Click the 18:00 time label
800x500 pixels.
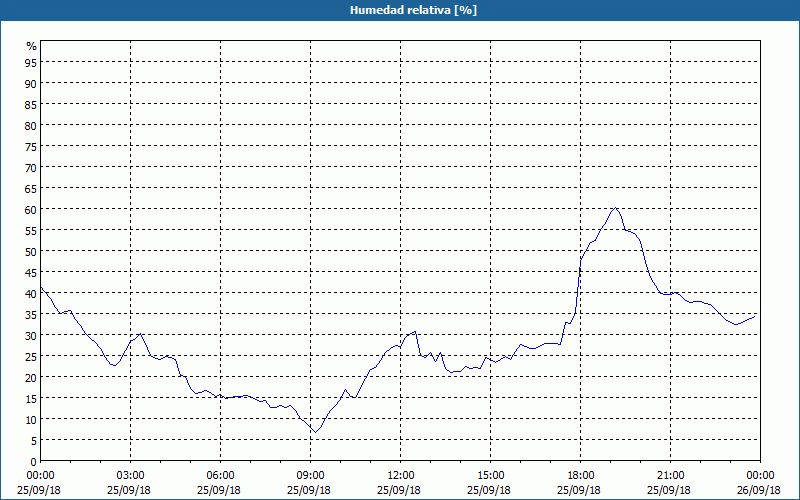(581, 476)
